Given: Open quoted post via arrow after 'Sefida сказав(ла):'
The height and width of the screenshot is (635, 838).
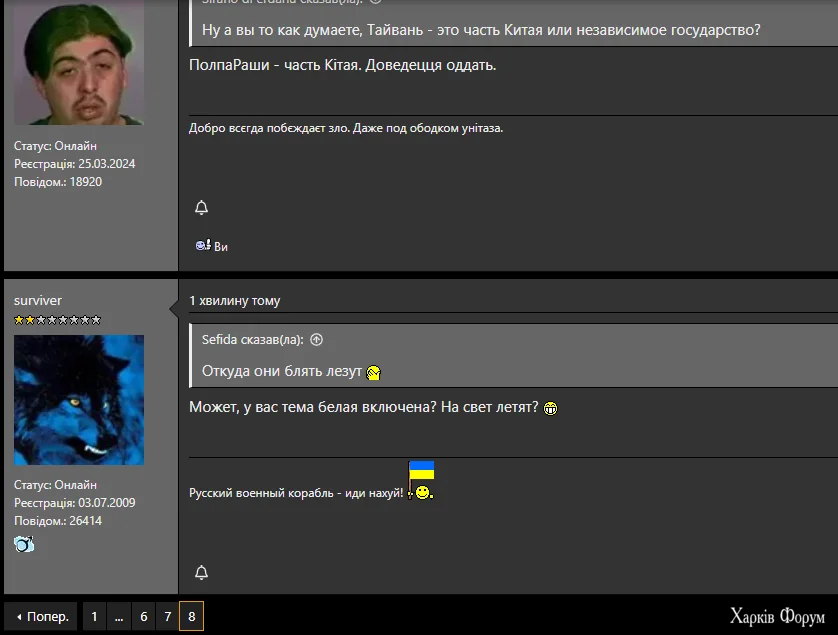Looking at the screenshot, I should tap(316, 339).
